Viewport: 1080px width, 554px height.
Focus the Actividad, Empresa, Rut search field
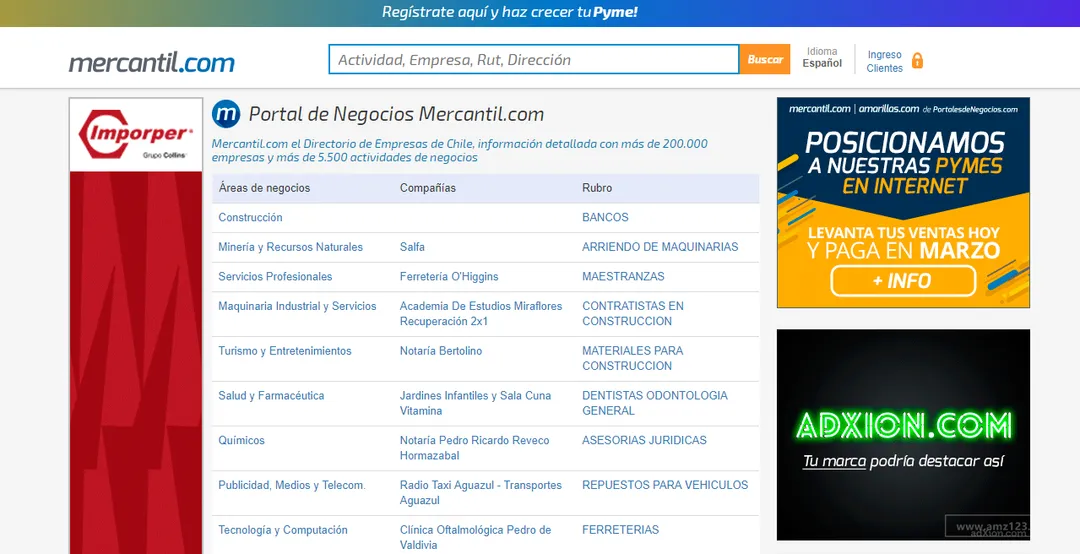534,59
